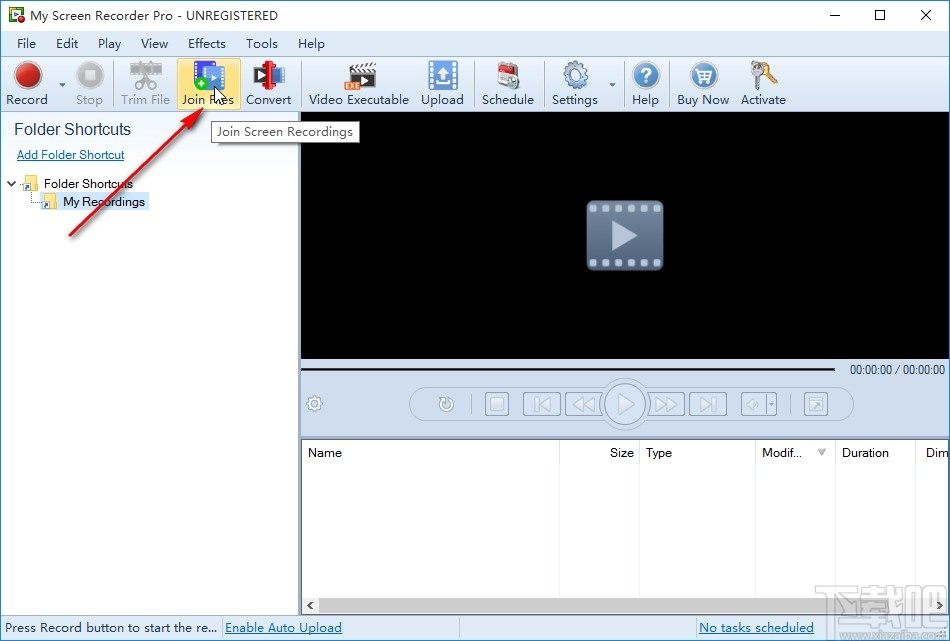Sort the list by Duration column
The image size is (950, 641).
875,453
